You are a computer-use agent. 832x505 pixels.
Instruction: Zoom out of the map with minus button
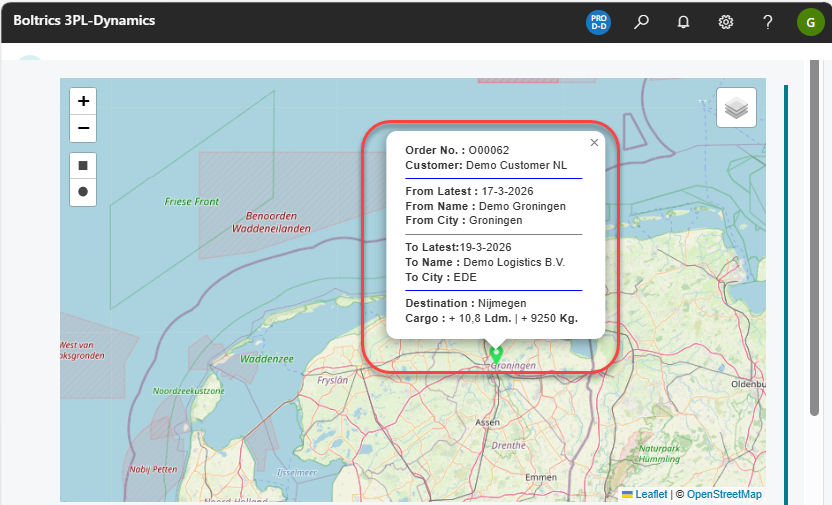[x=83, y=128]
